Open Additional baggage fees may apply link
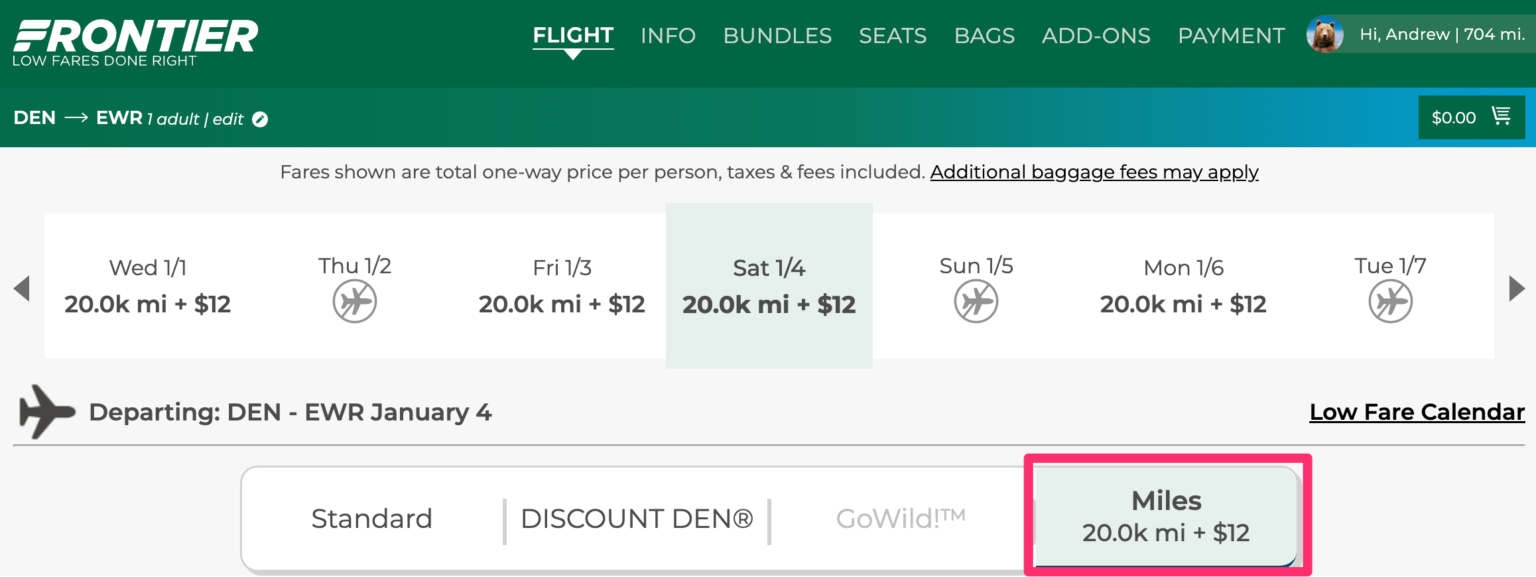This screenshot has height=577, width=1536. (x=1094, y=172)
